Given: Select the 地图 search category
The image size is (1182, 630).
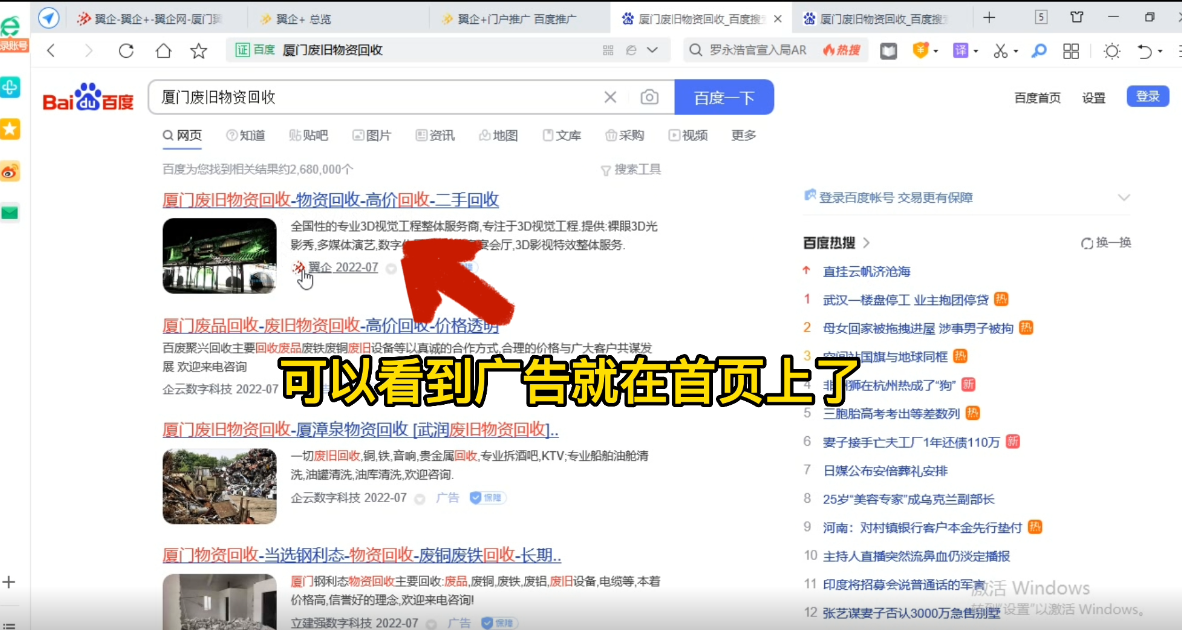Looking at the screenshot, I should coord(498,136).
